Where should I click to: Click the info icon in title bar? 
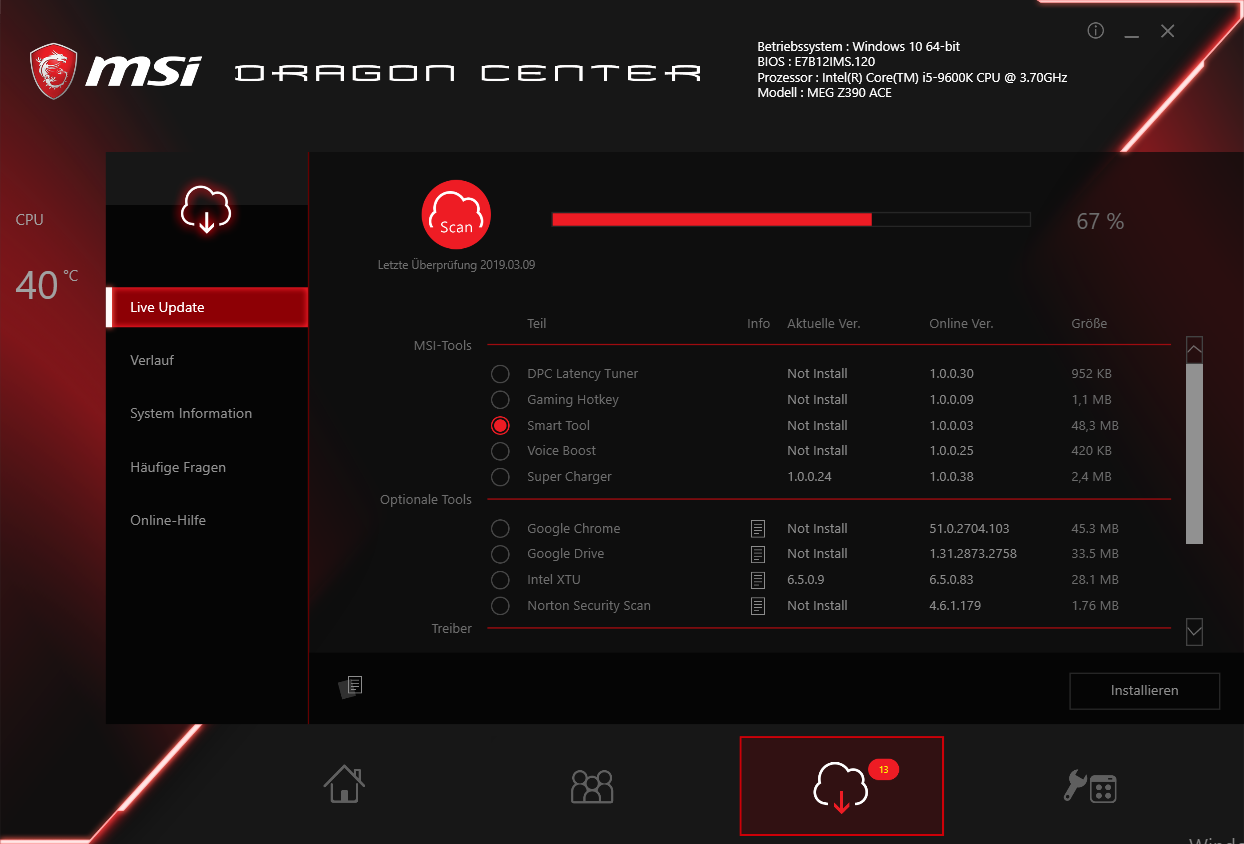(x=1095, y=31)
